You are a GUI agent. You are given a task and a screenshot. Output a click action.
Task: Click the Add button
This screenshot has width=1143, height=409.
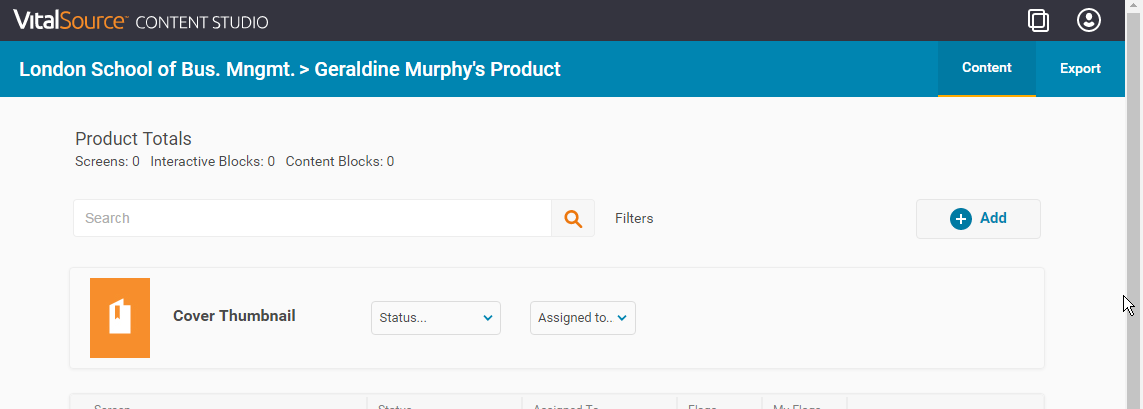(x=978, y=219)
